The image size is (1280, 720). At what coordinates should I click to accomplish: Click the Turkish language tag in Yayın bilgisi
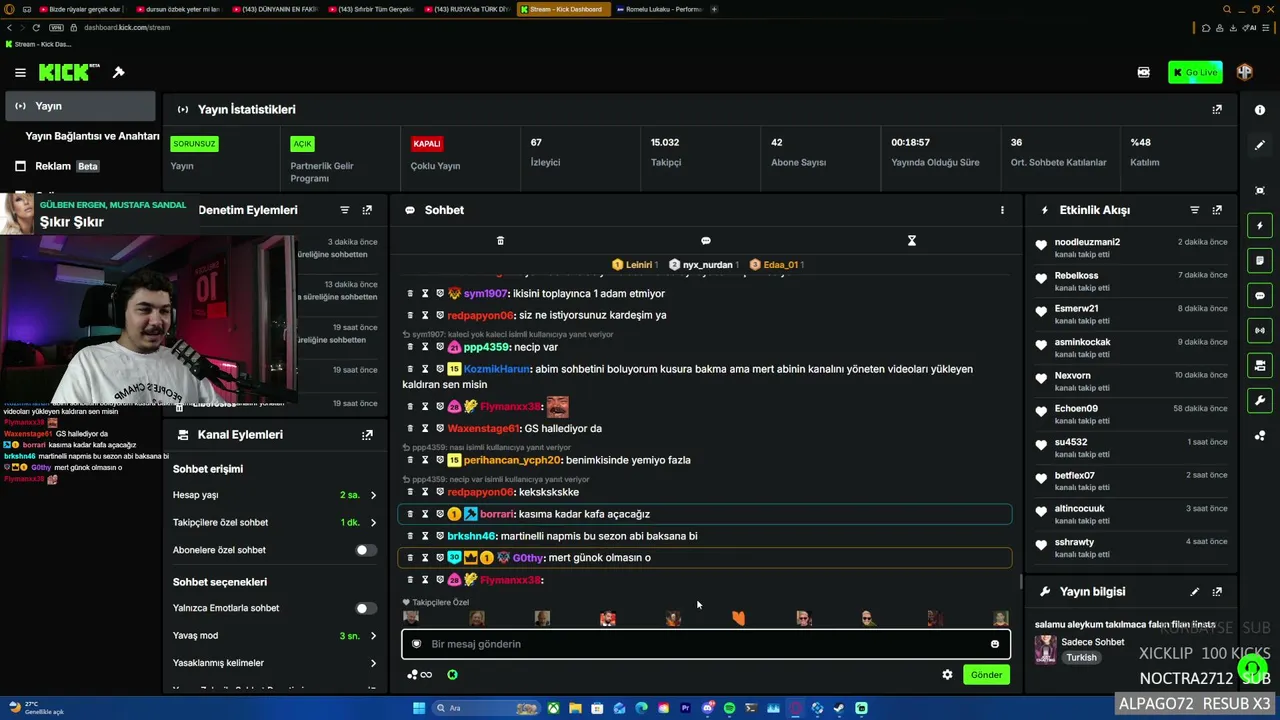point(1081,658)
